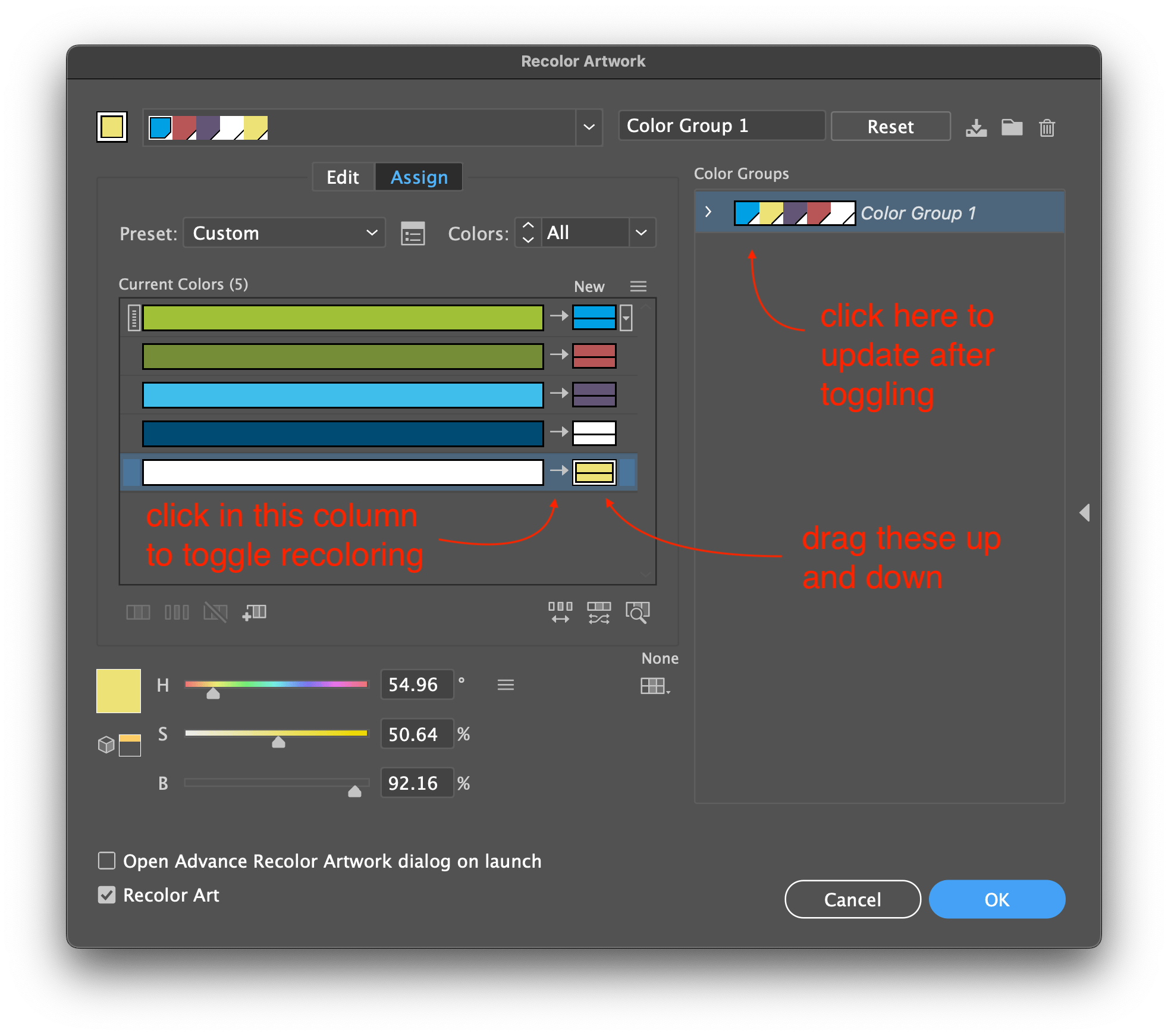The width and height of the screenshot is (1168, 1036).
Task: Open the Preset Custom dropdown
Action: click(x=284, y=233)
